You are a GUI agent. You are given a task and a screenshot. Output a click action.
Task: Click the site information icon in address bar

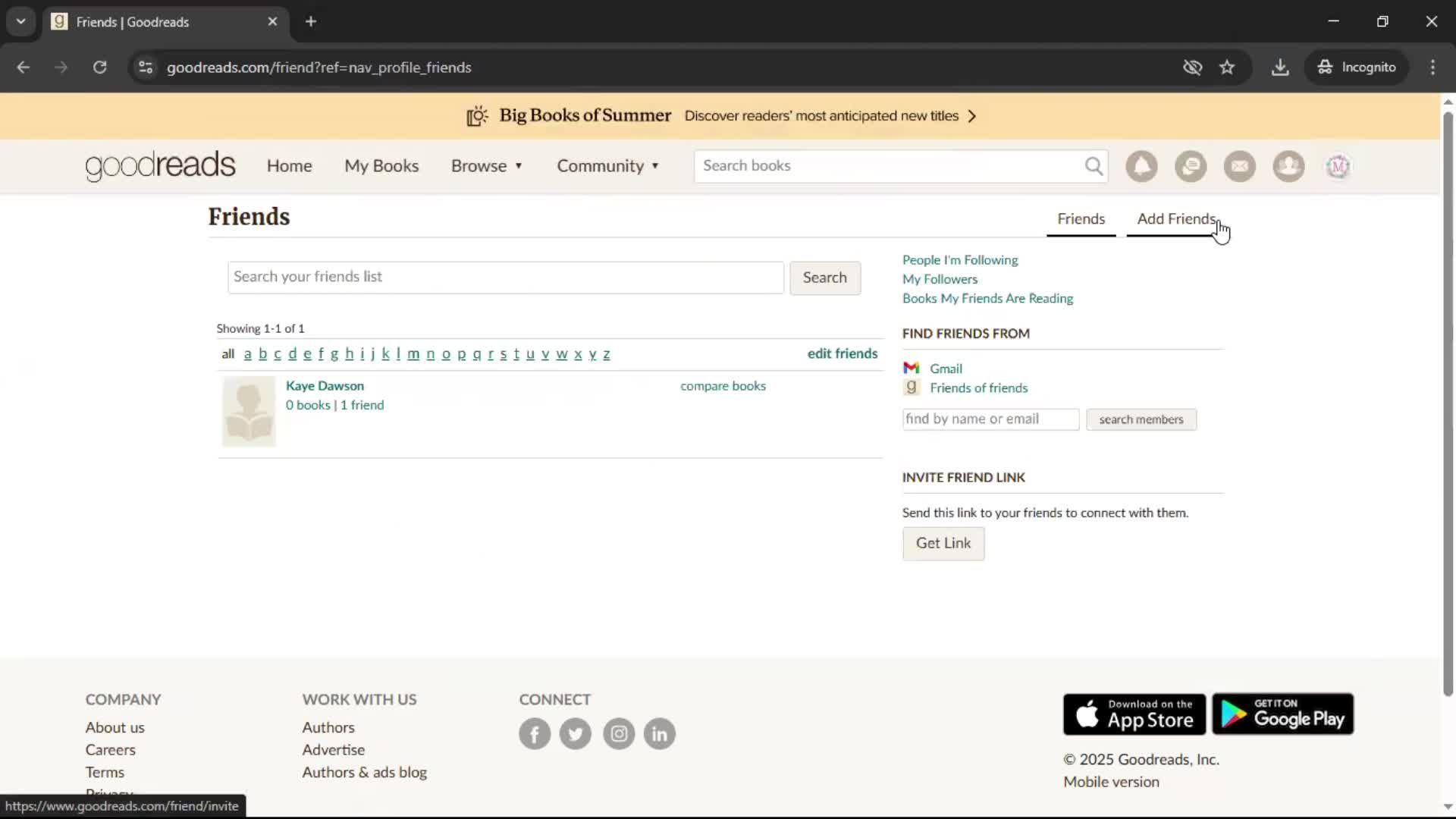tap(146, 67)
